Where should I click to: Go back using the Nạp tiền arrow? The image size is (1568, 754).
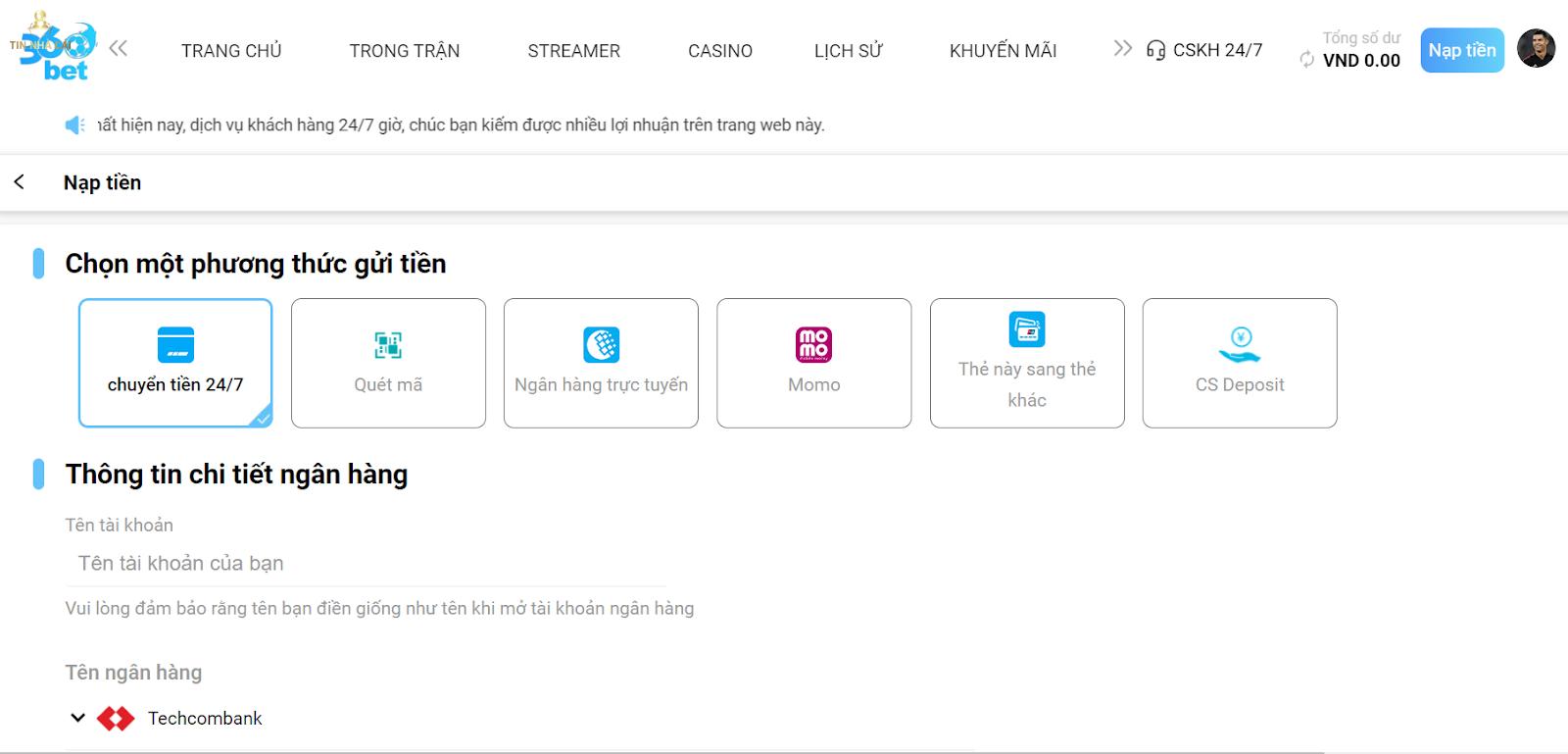20,182
